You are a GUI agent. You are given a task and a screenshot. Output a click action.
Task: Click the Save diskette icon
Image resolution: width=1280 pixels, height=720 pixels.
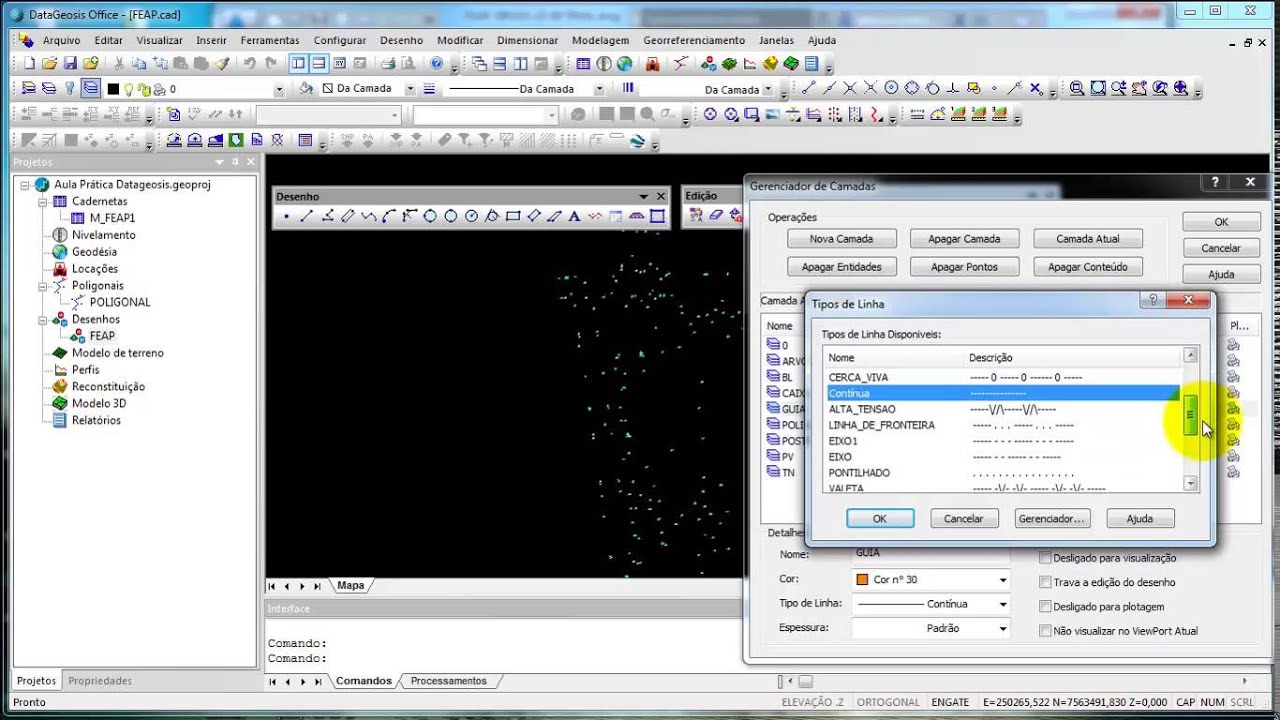[x=70, y=63]
